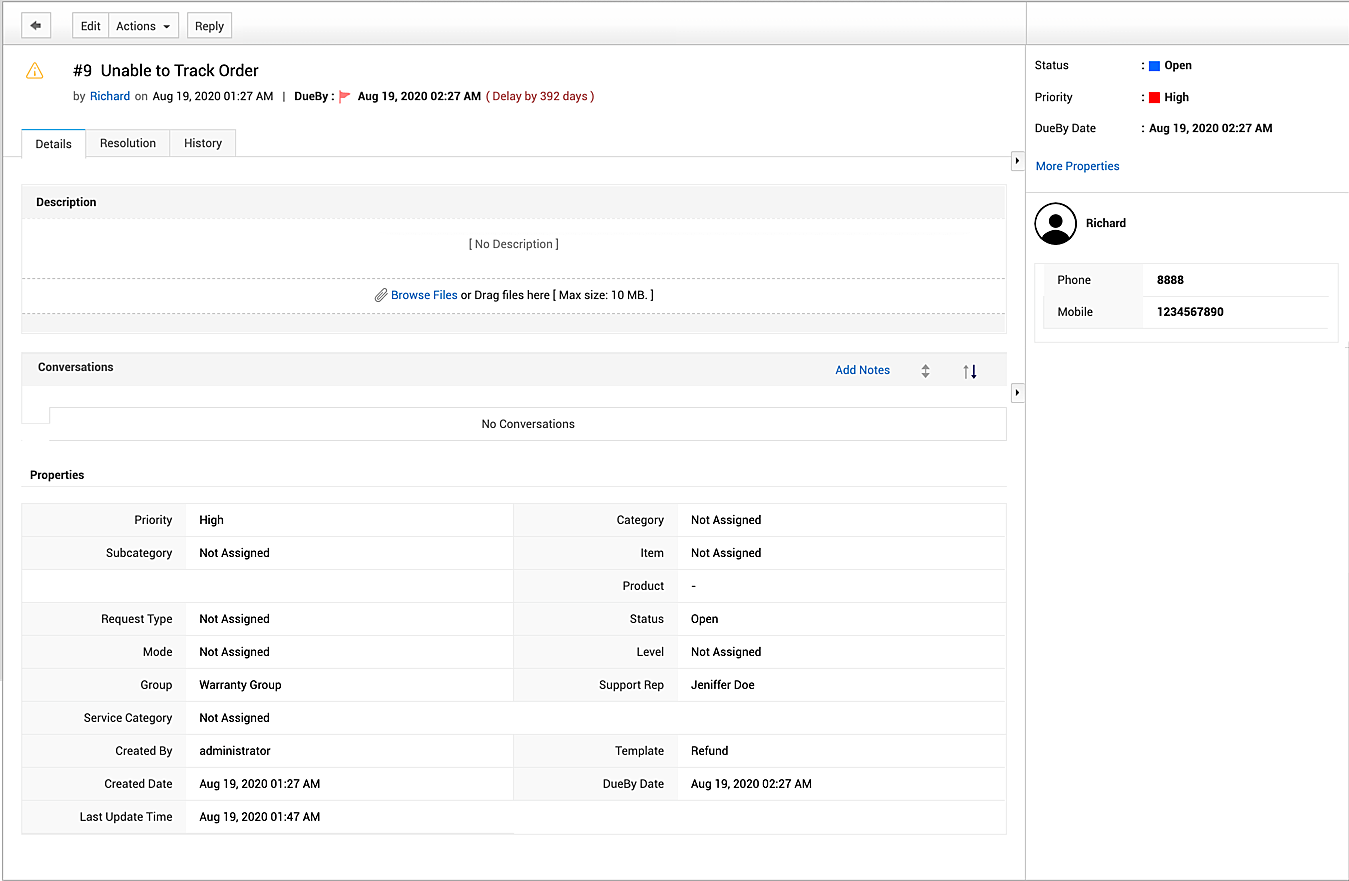
Task: Click the red High priority swatch
Action: pyautogui.click(x=1154, y=98)
